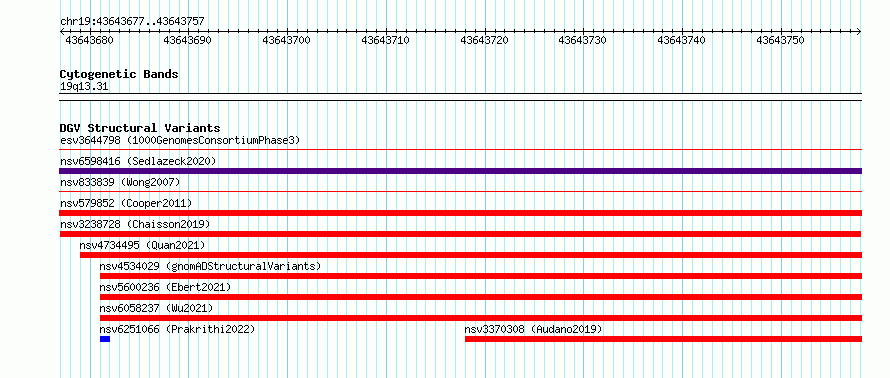The height and width of the screenshot is (378, 890).
Task: Click ruler position 43643700
Action: coord(287,40)
